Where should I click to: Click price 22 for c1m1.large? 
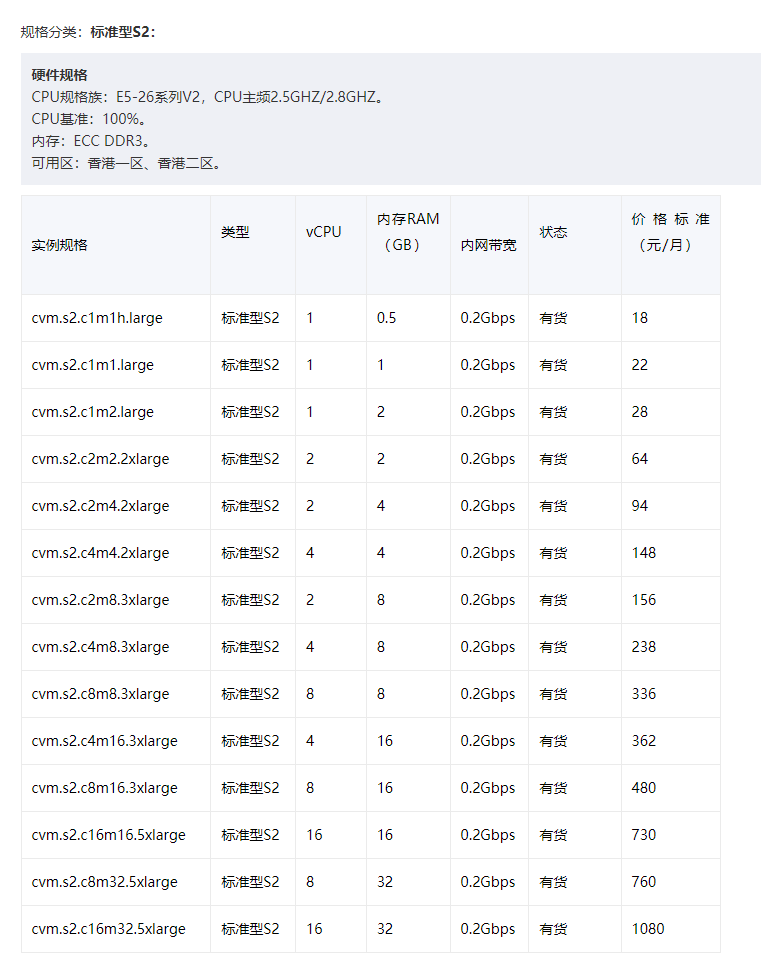click(639, 365)
